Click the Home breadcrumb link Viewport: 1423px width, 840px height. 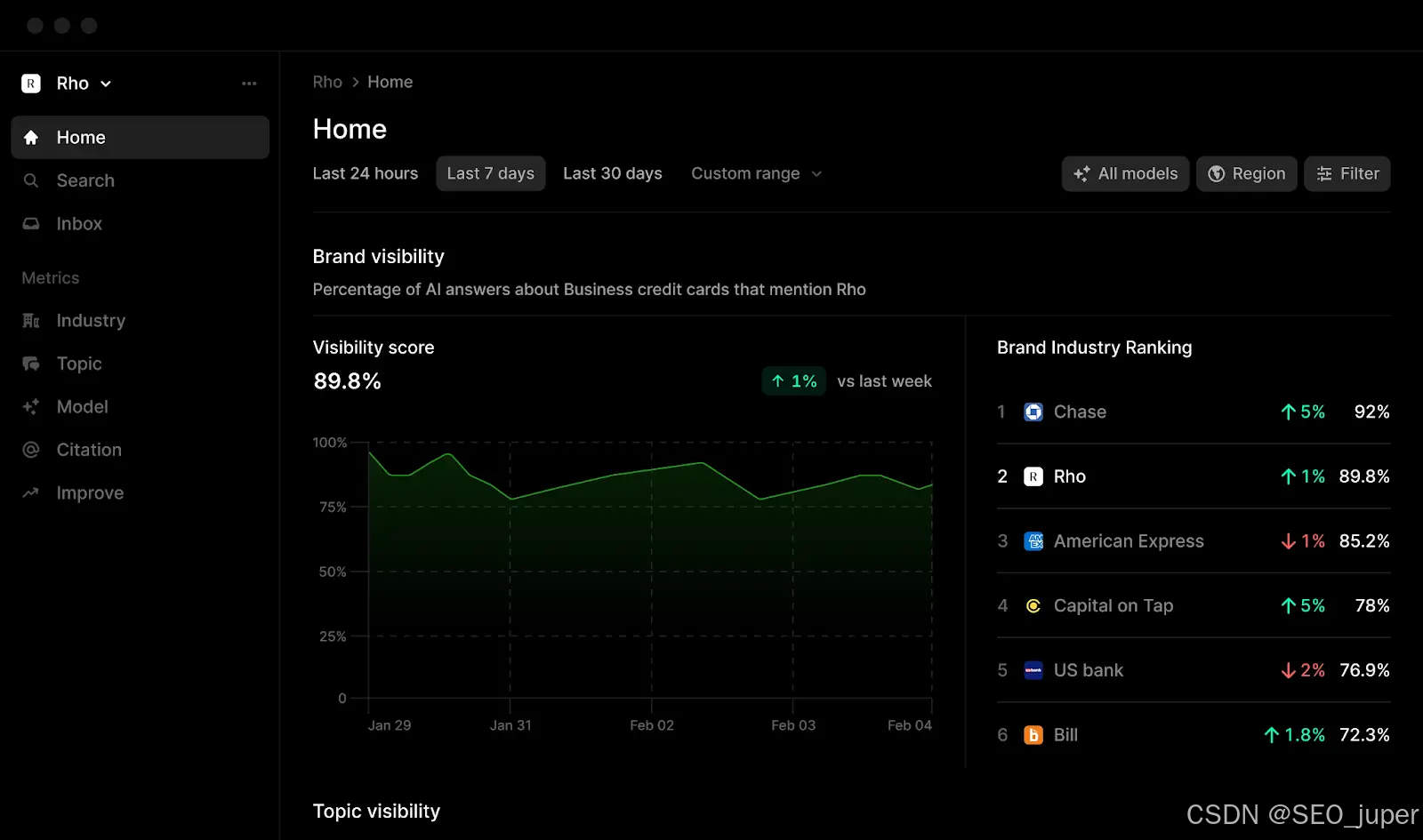tap(390, 82)
